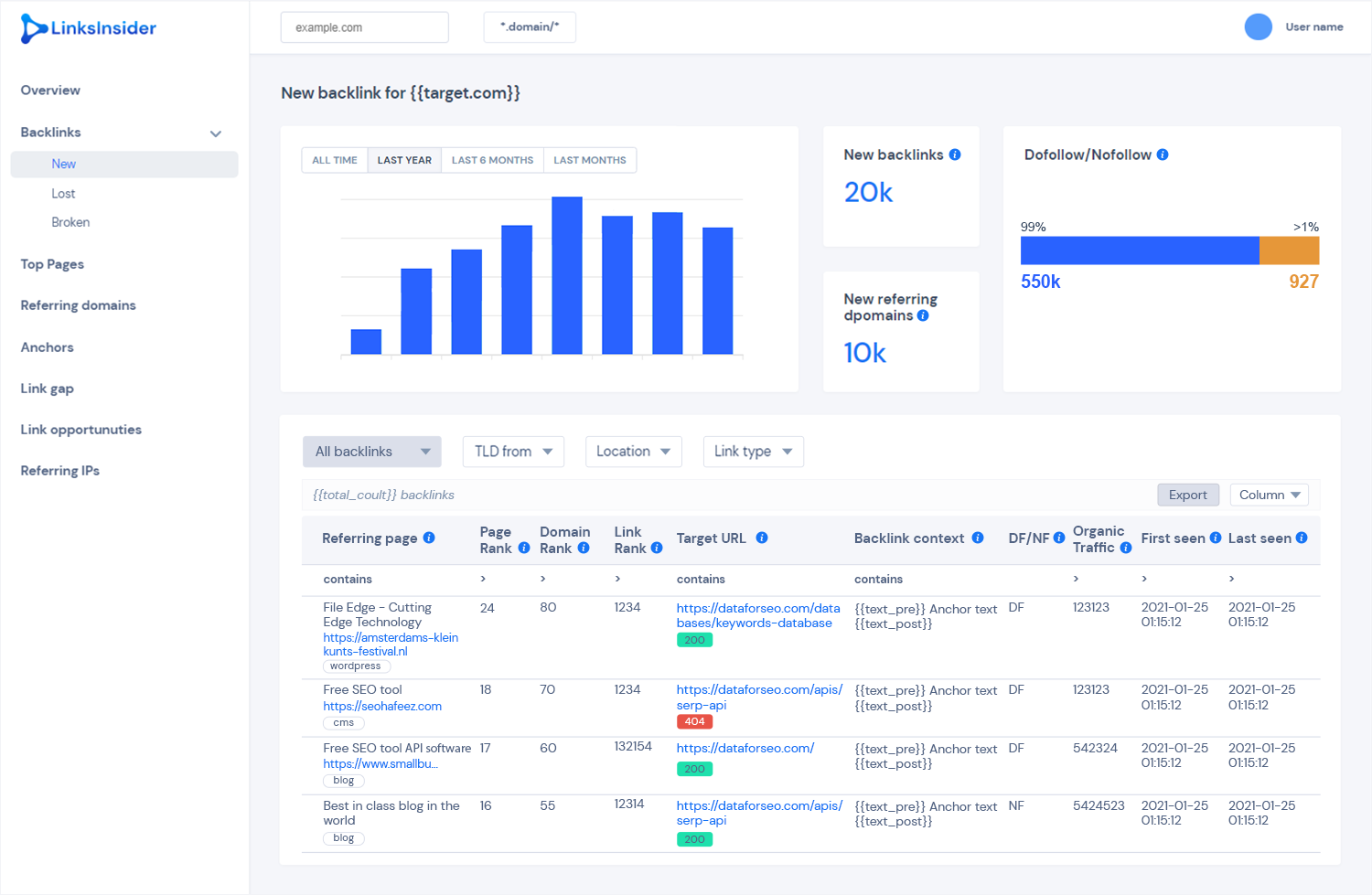The height and width of the screenshot is (895, 1372).
Task: Open Top Pages in sidebar
Action: pos(52,264)
